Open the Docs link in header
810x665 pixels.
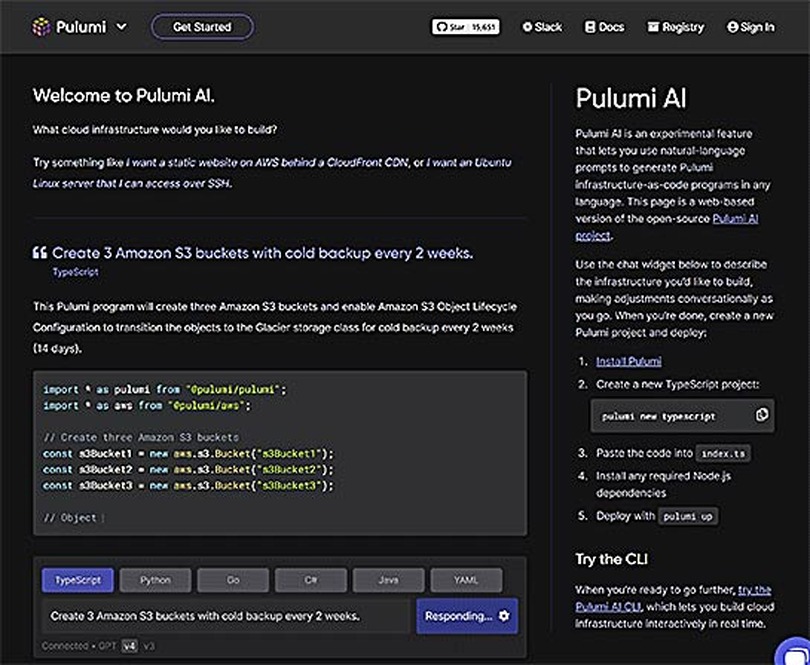pos(604,27)
